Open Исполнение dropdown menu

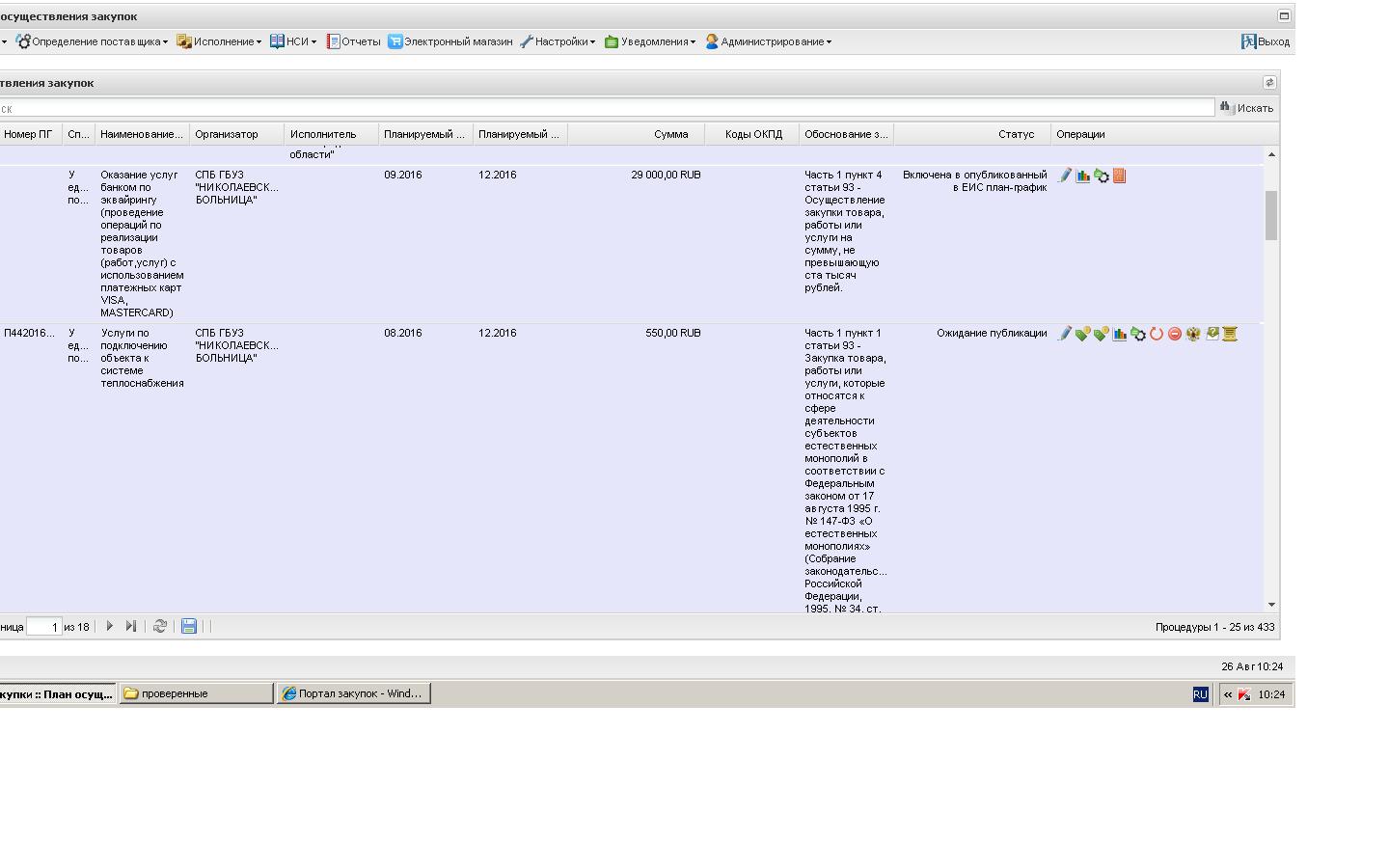219,41
